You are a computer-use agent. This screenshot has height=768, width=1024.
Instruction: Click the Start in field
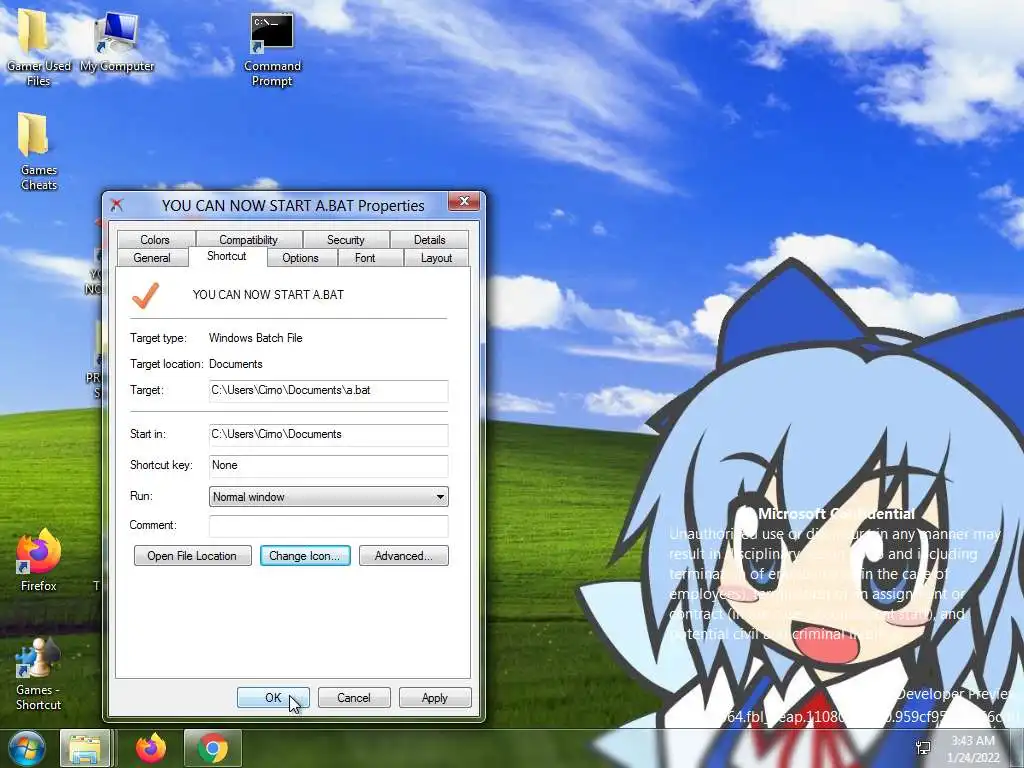[328, 434]
